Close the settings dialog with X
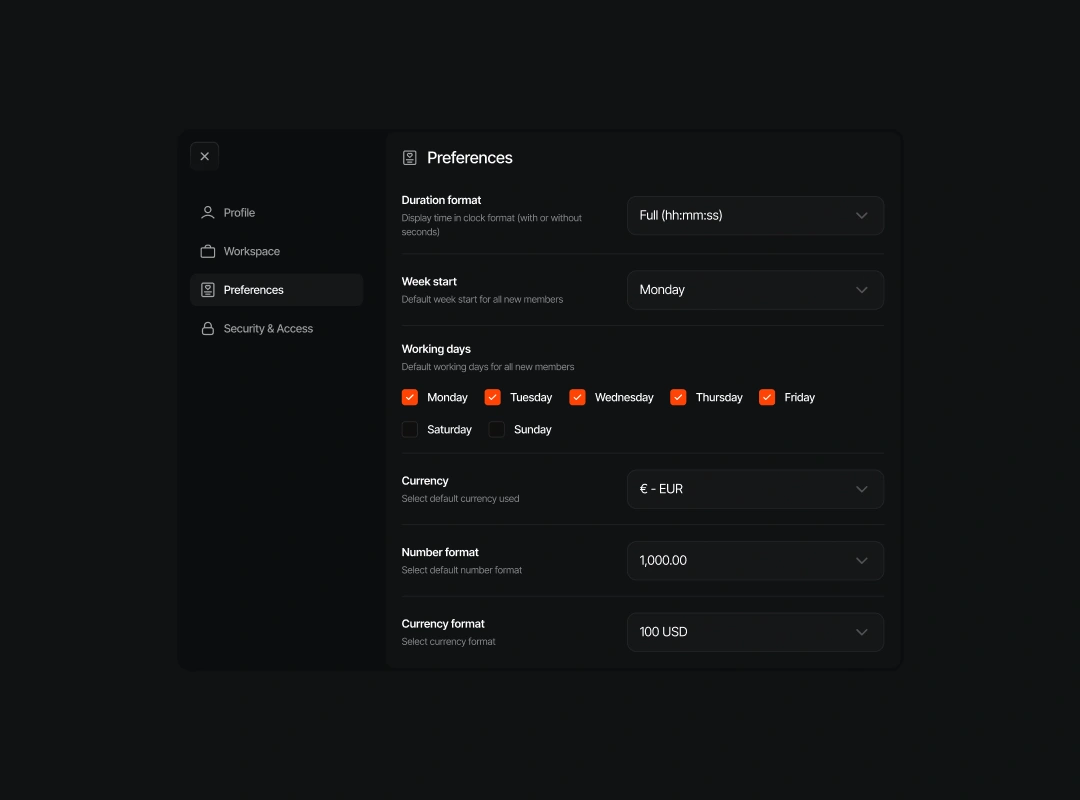This screenshot has width=1080, height=800. 205,156
